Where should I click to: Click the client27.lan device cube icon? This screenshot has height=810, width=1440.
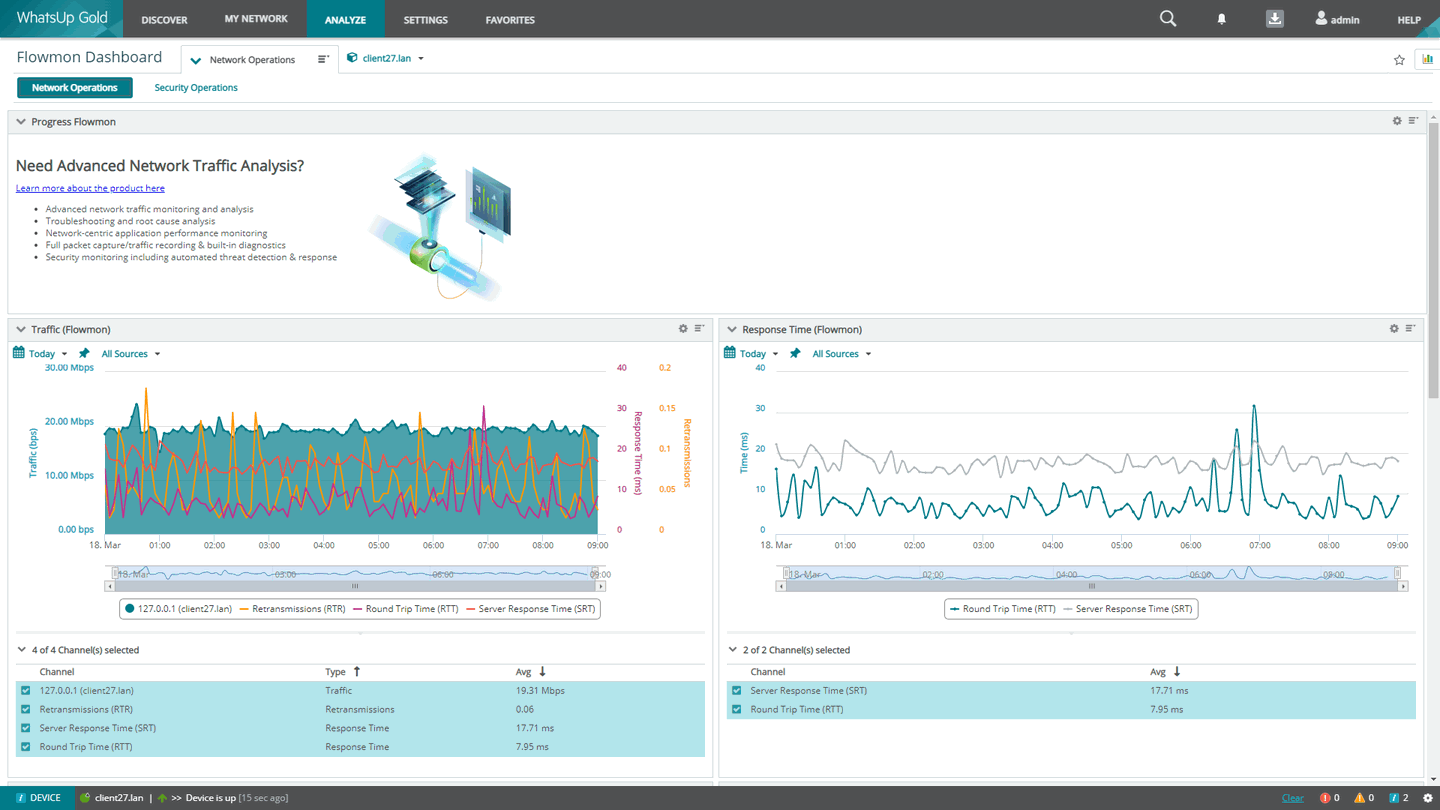352,58
